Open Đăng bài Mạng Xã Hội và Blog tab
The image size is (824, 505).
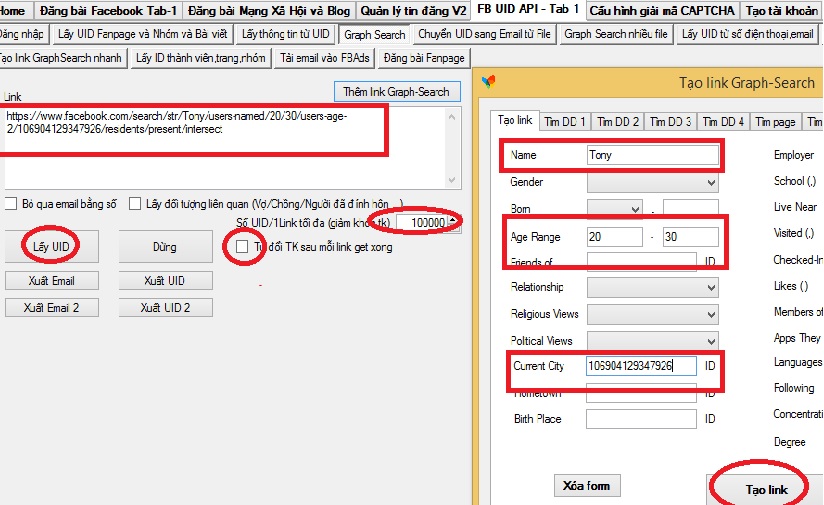269,11
